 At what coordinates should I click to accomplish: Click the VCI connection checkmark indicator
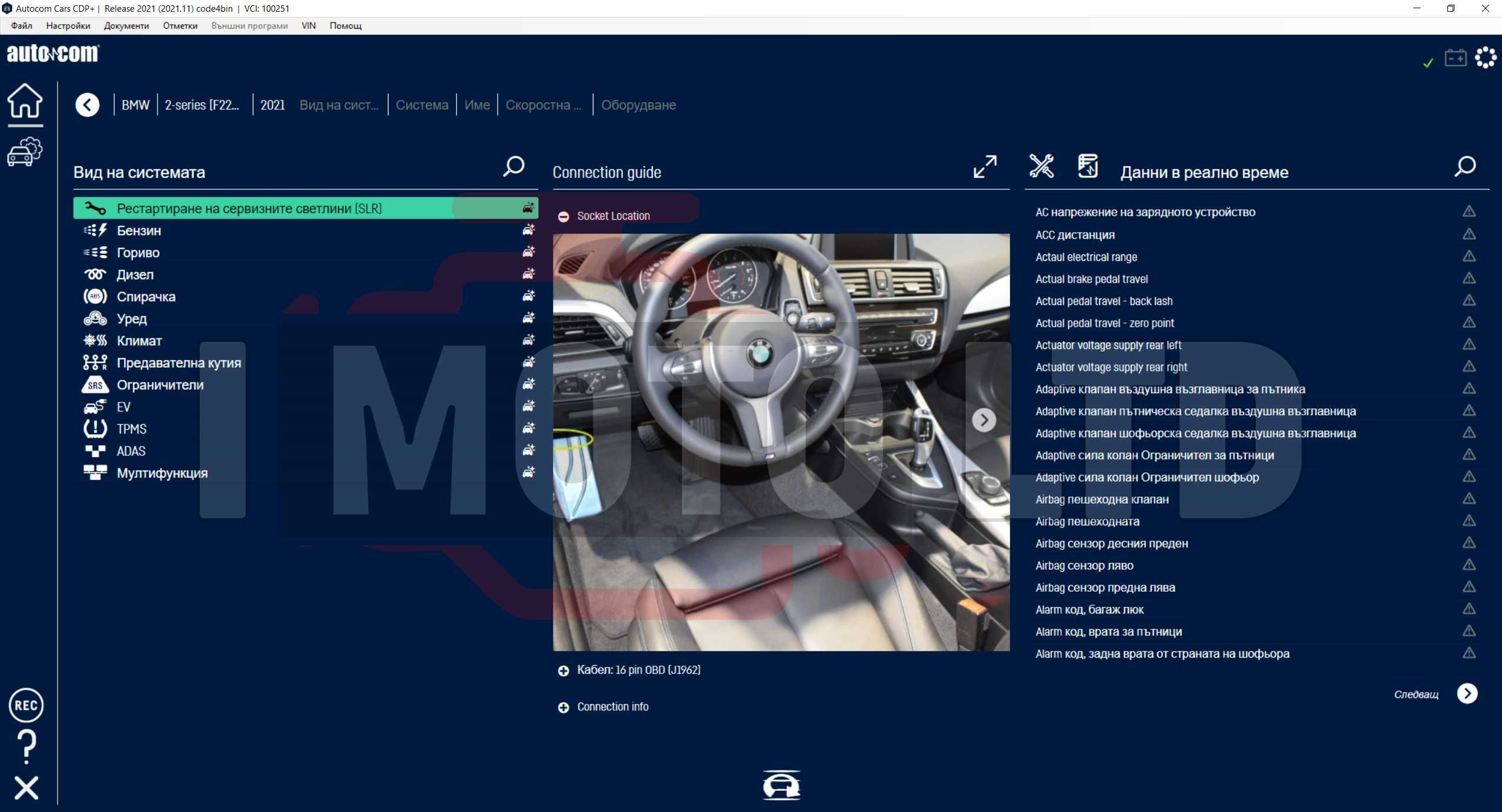1428,63
